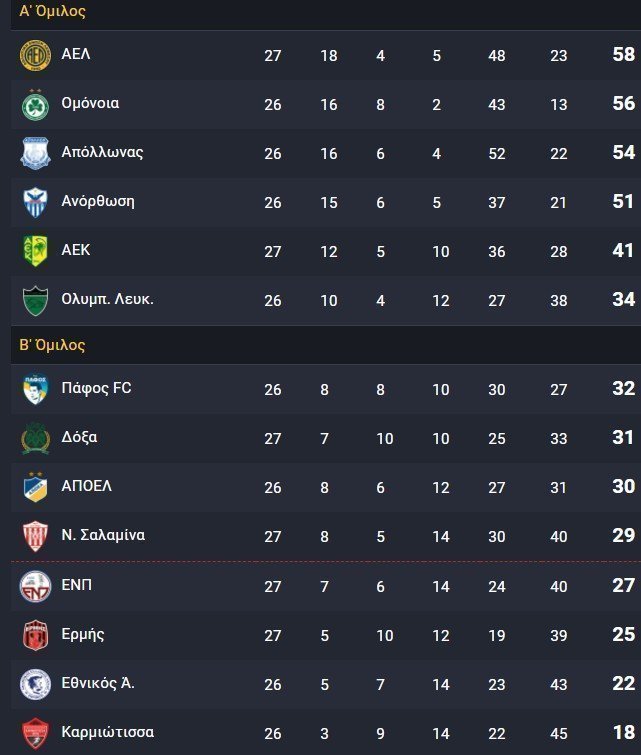The height and width of the screenshot is (755, 641).
Task: Open the Απόλλωνας team name link
Action: pos(102,152)
